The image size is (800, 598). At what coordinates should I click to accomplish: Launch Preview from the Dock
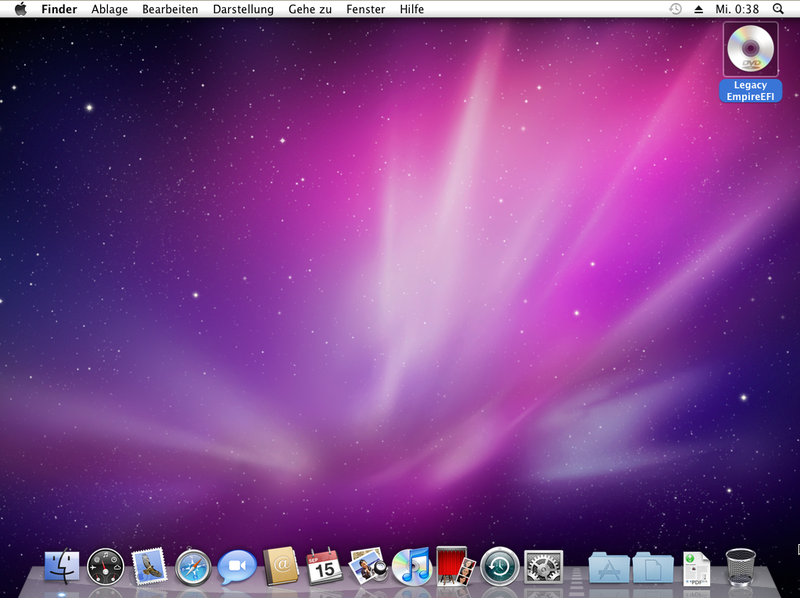(x=368, y=566)
